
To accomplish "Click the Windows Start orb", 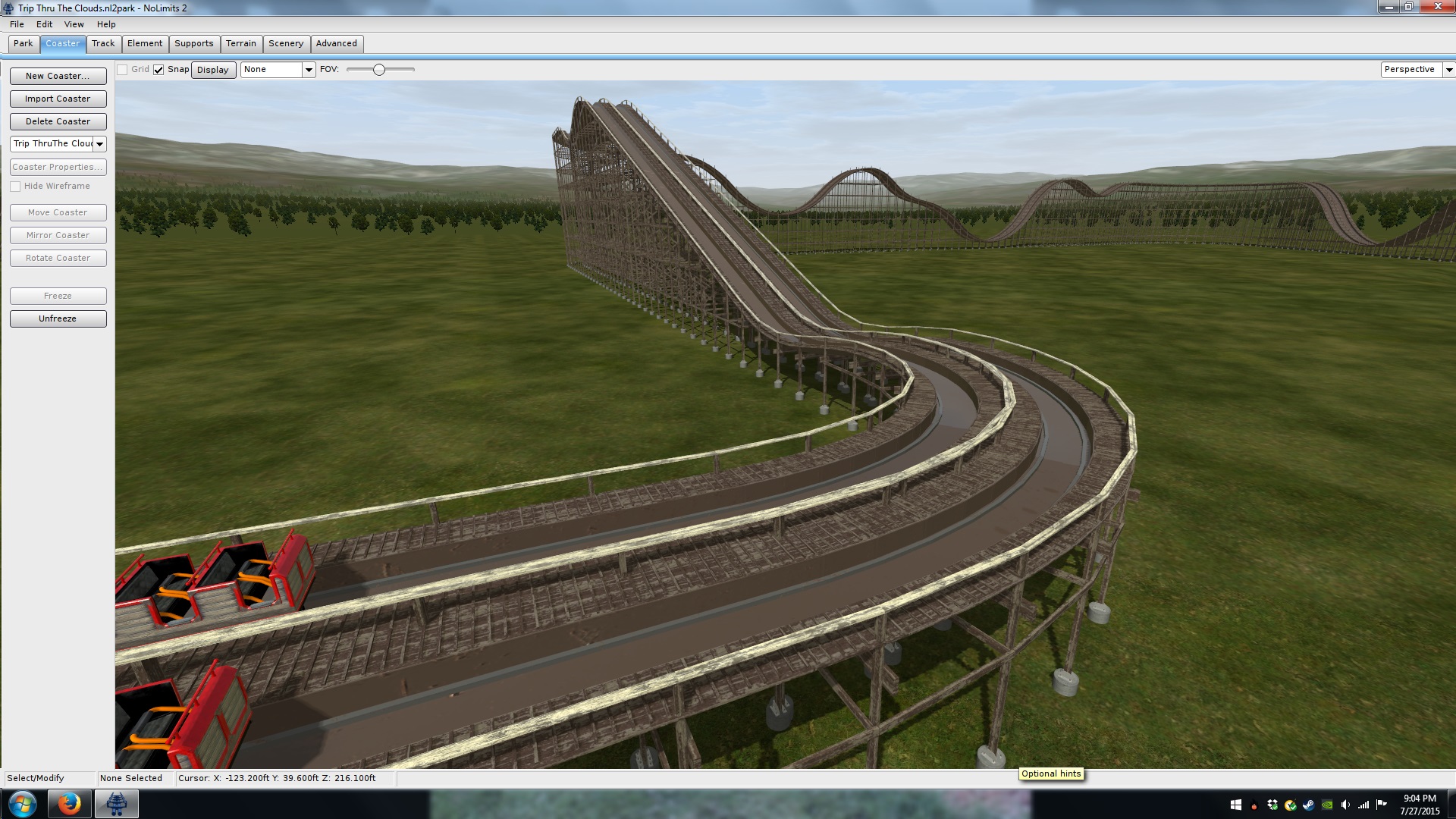I will point(22,804).
